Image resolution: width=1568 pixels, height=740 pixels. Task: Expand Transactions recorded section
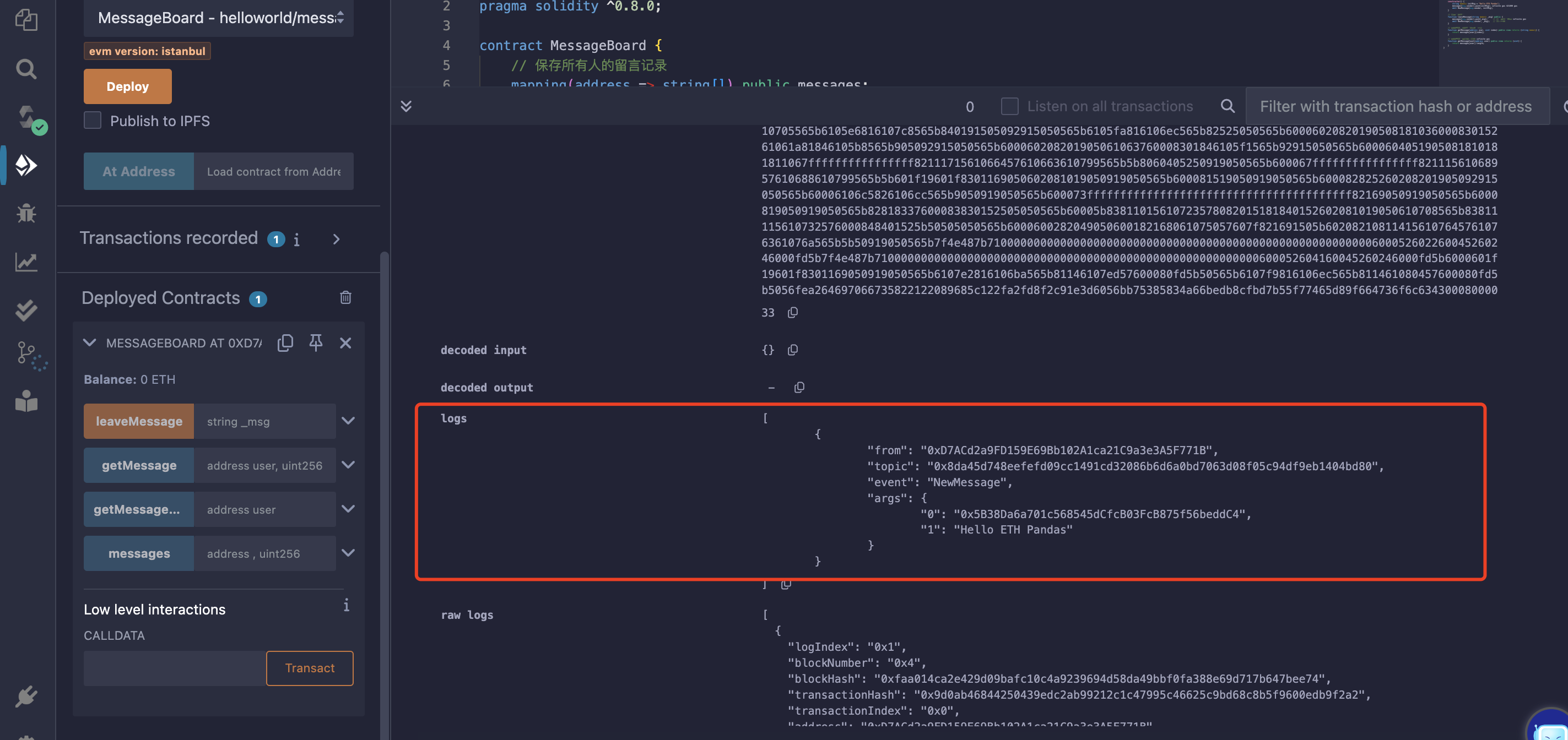336,239
